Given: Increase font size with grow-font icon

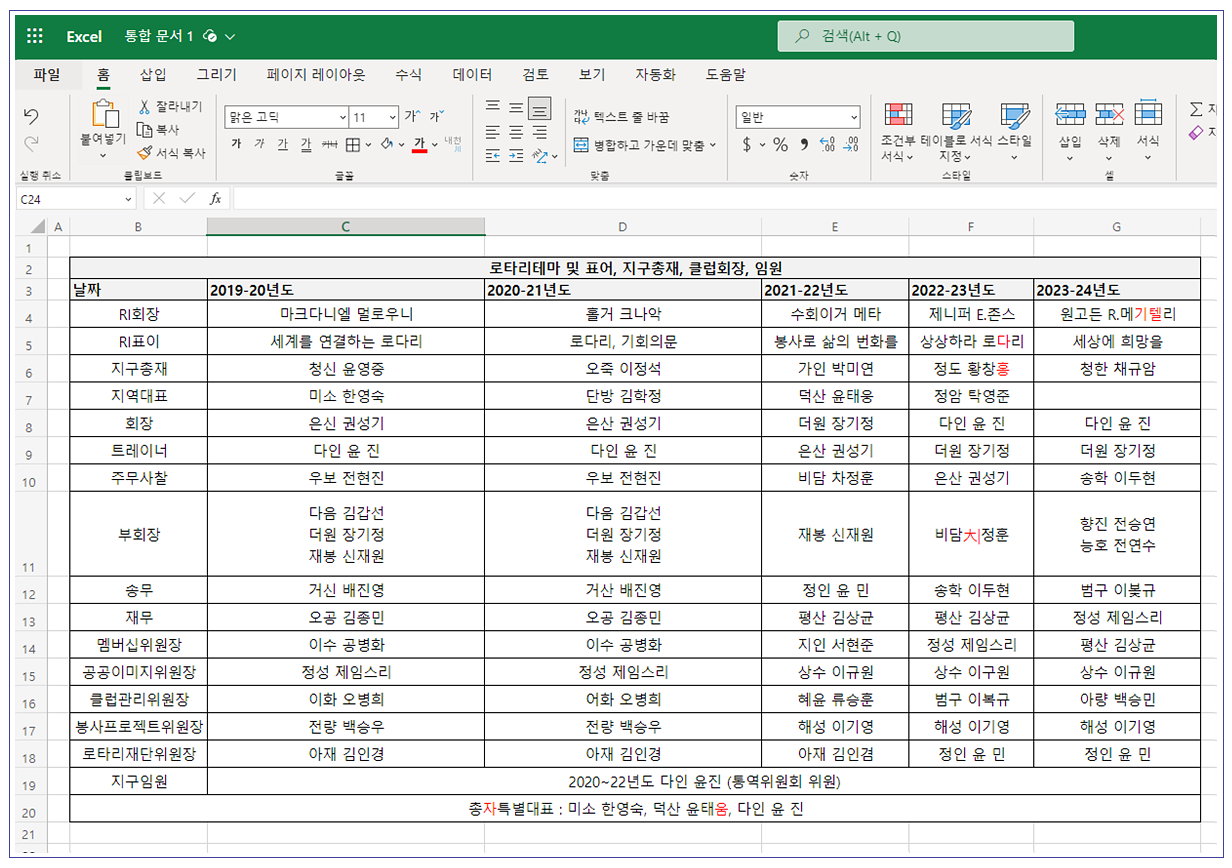Looking at the screenshot, I should (x=412, y=116).
